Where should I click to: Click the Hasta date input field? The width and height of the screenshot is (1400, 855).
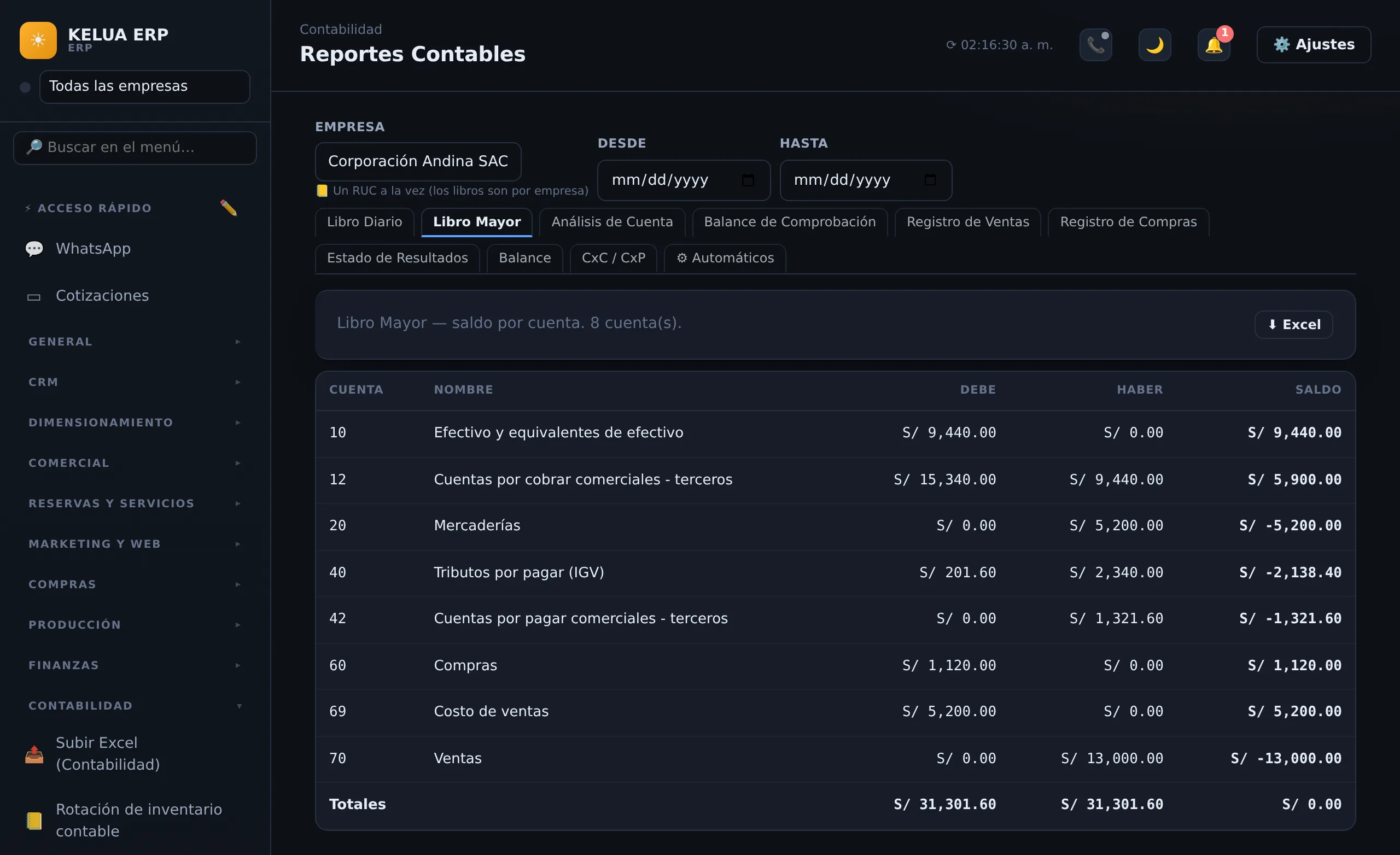click(x=865, y=180)
